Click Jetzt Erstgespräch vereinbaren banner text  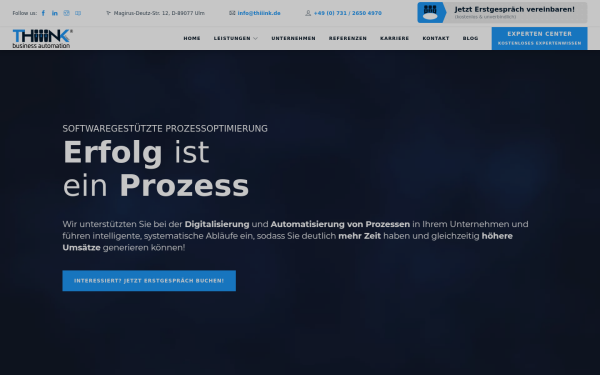pos(515,10)
